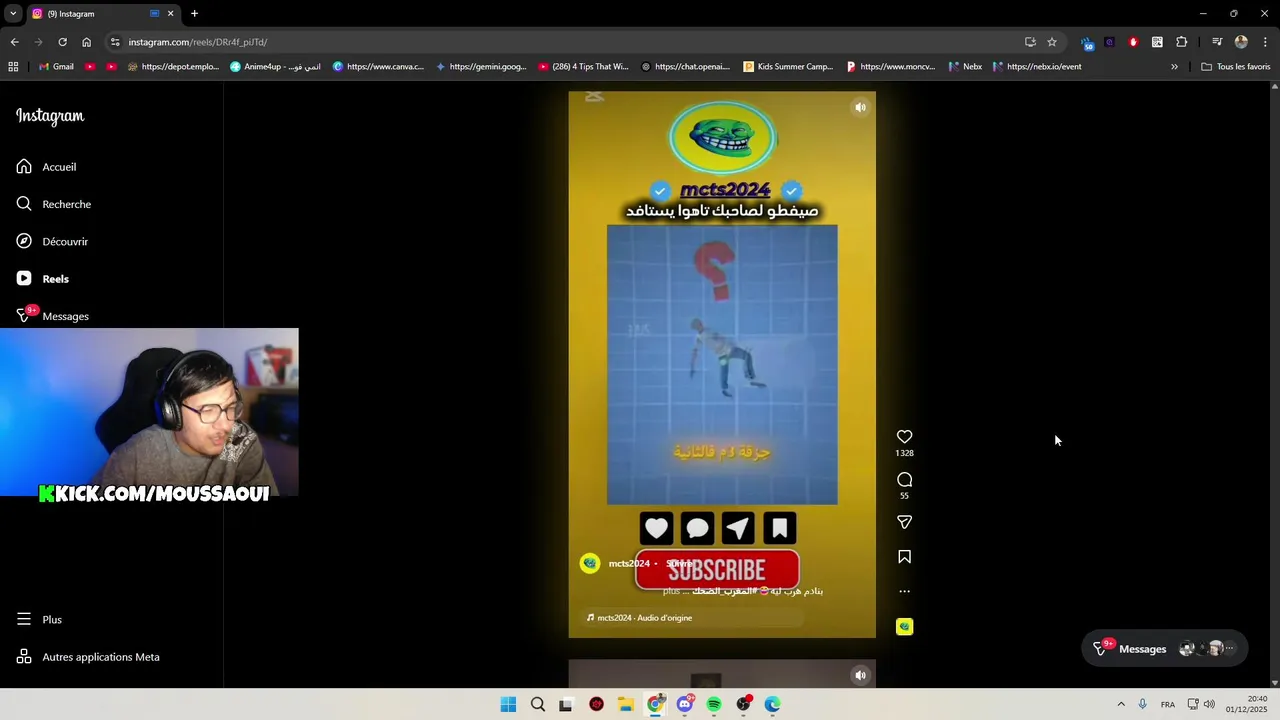Image resolution: width=1280 pixels, height=720 pixels.
Task: Open comments on the reel showing 55
Action: 904,480
